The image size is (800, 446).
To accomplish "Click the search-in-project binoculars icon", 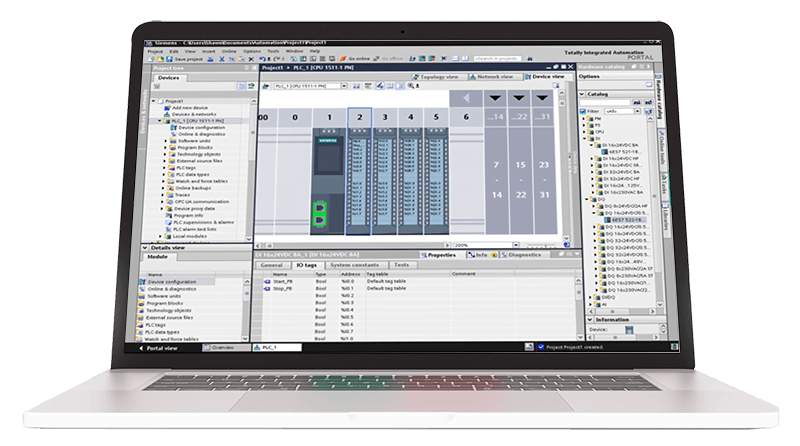I will tap(529, 58).
